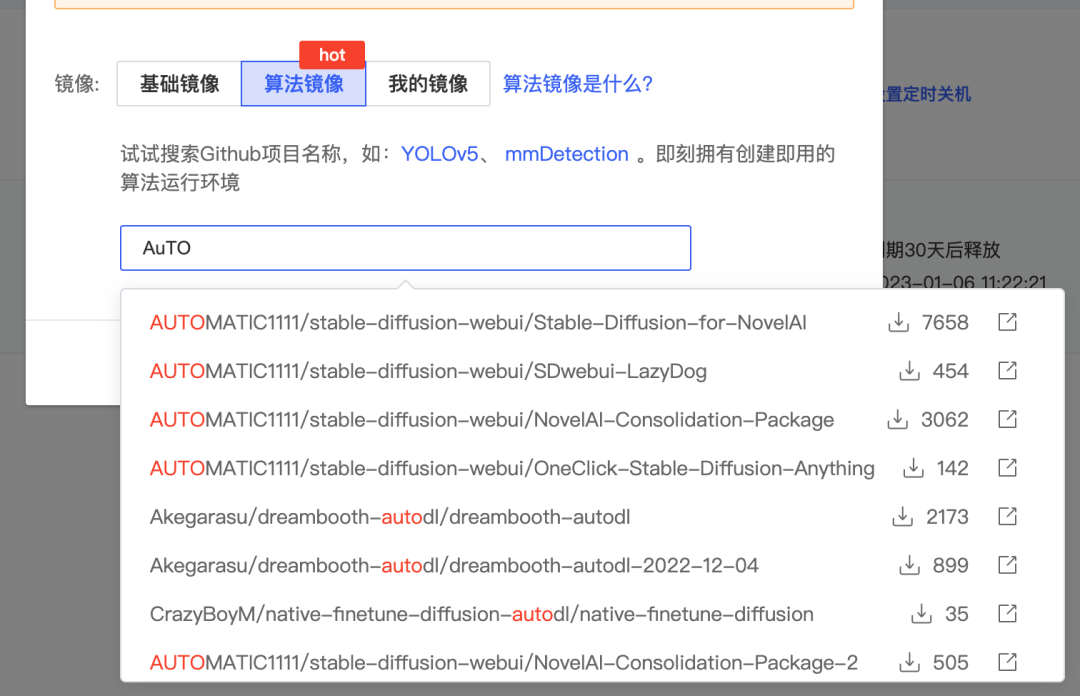Open external link for OneClick-Stable-Diffusion-Anything

[1007, 467]
